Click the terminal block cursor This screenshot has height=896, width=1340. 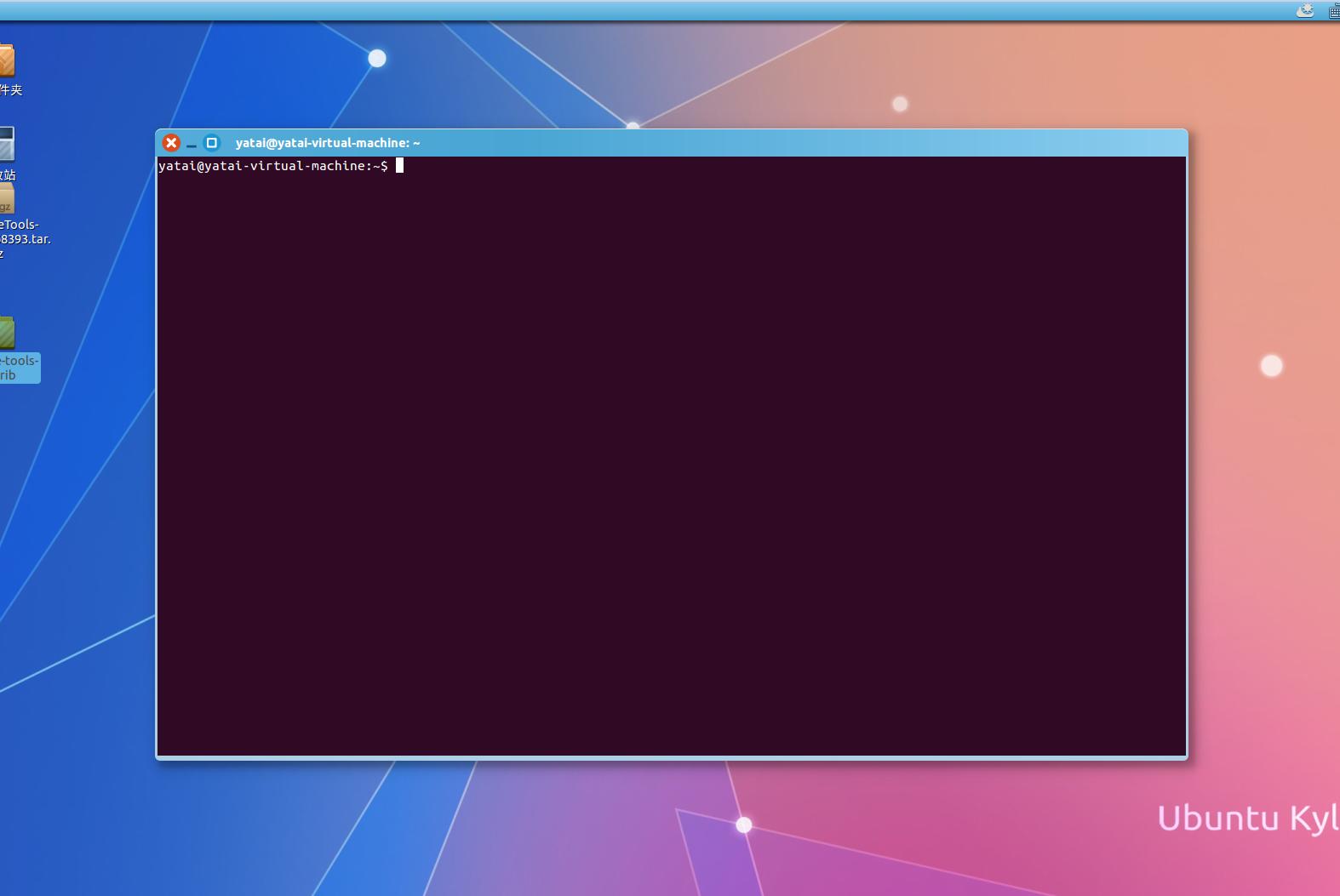(x=399, y=166)
